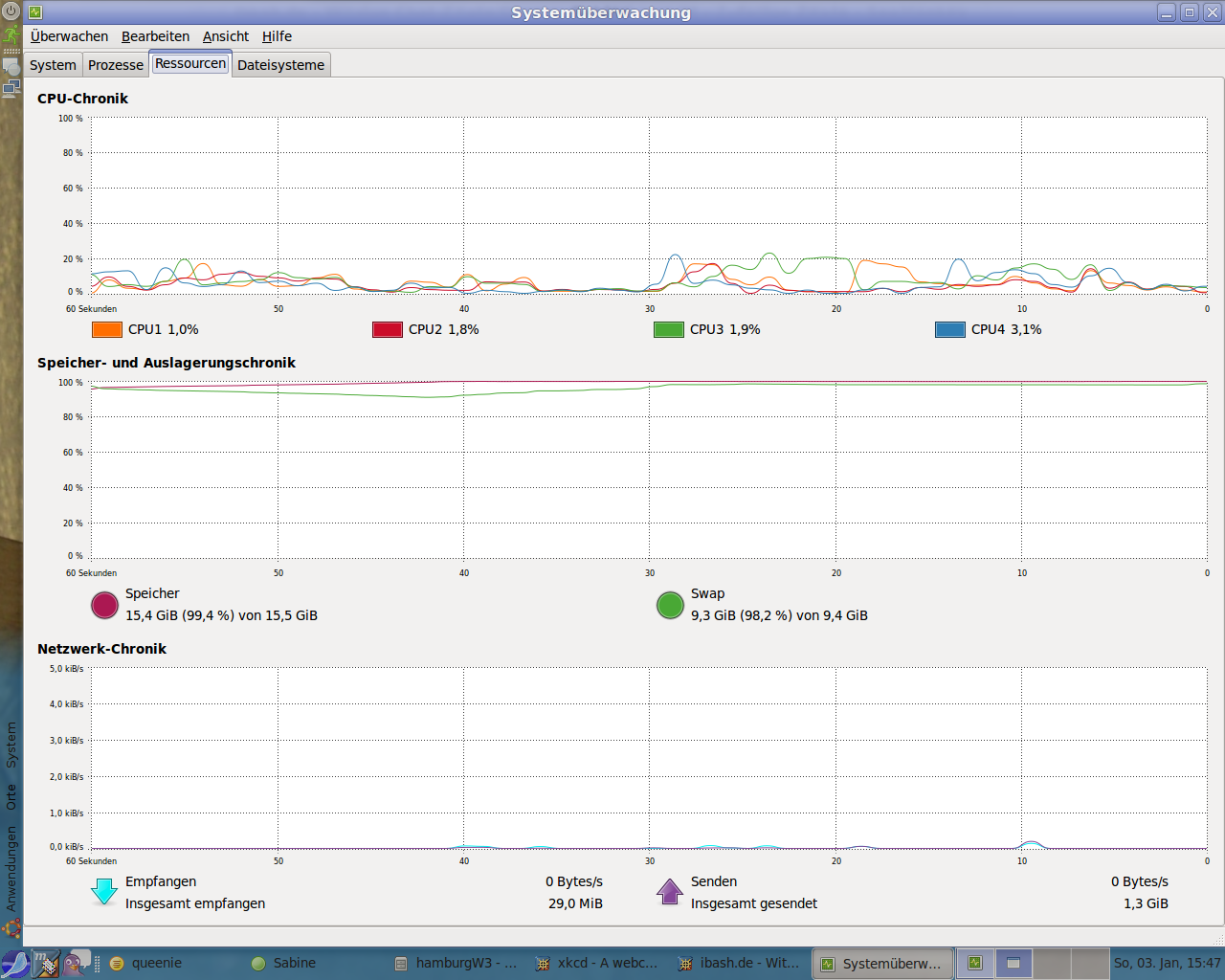Open the network computers icon in the side panel

point(11,89)
